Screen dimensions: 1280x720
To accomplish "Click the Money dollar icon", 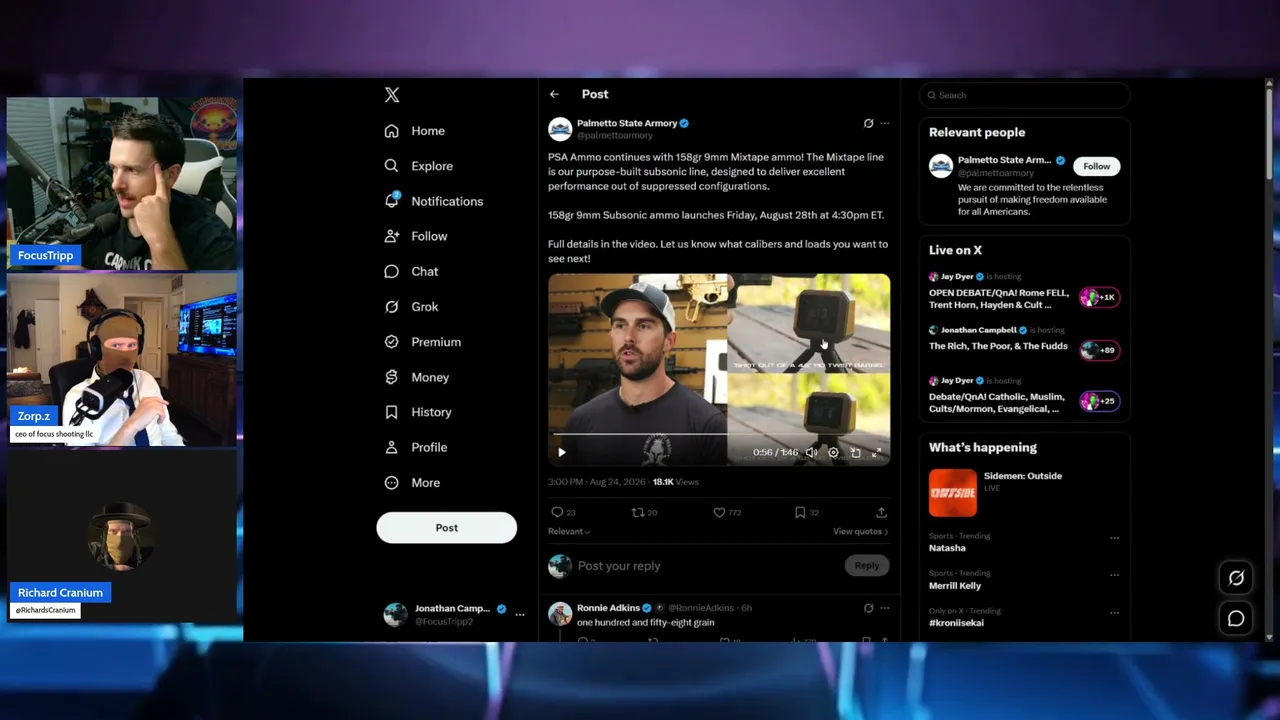I will pyautogui.click(x=392, y=377).
